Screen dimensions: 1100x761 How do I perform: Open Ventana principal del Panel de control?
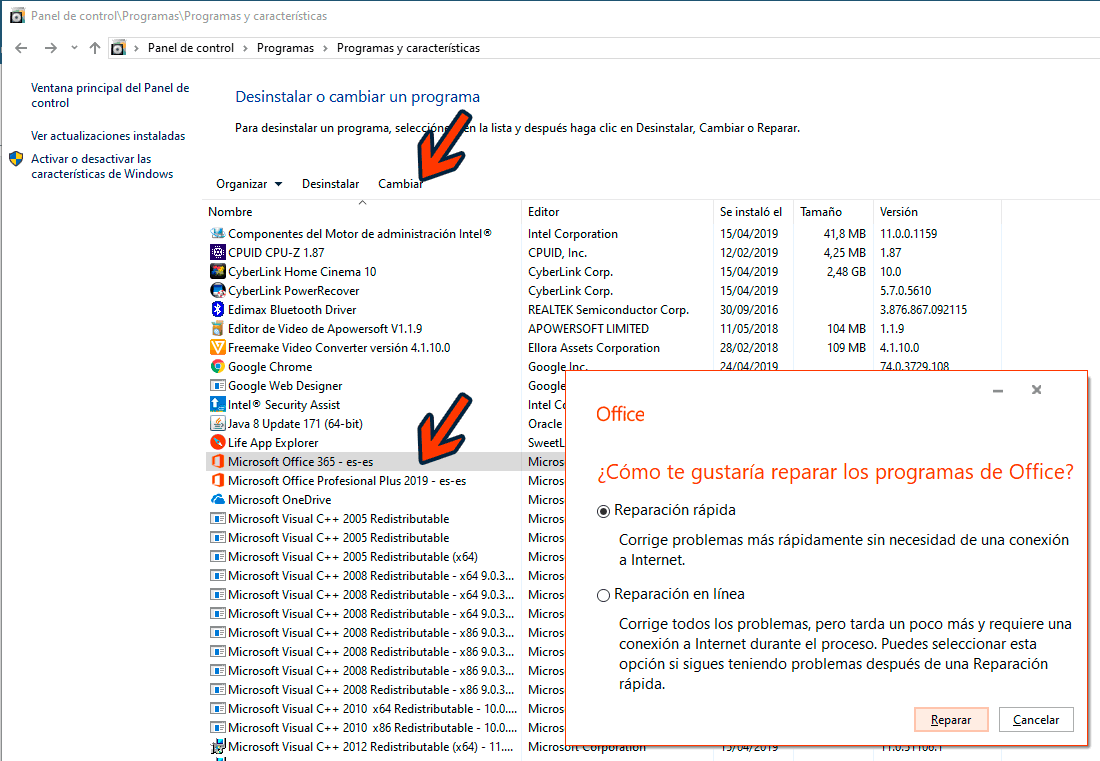(110, 95)
